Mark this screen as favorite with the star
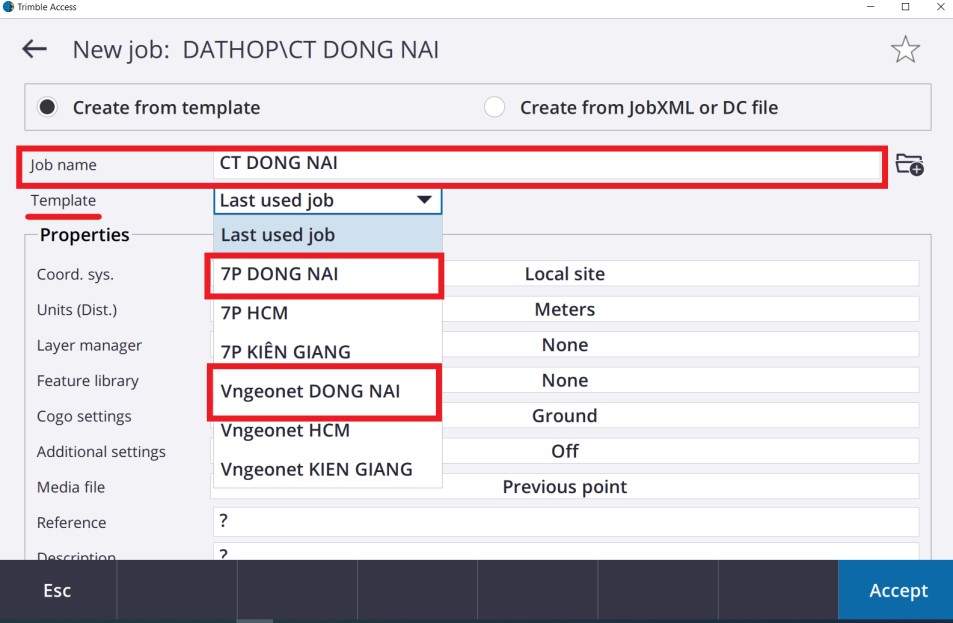 (x=905, y=49)
